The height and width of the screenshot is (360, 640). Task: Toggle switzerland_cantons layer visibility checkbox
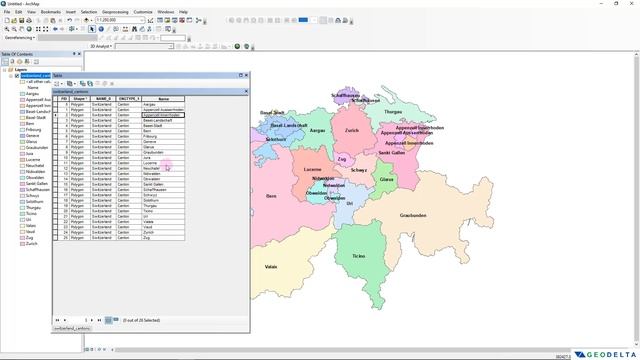pos(17,76)
